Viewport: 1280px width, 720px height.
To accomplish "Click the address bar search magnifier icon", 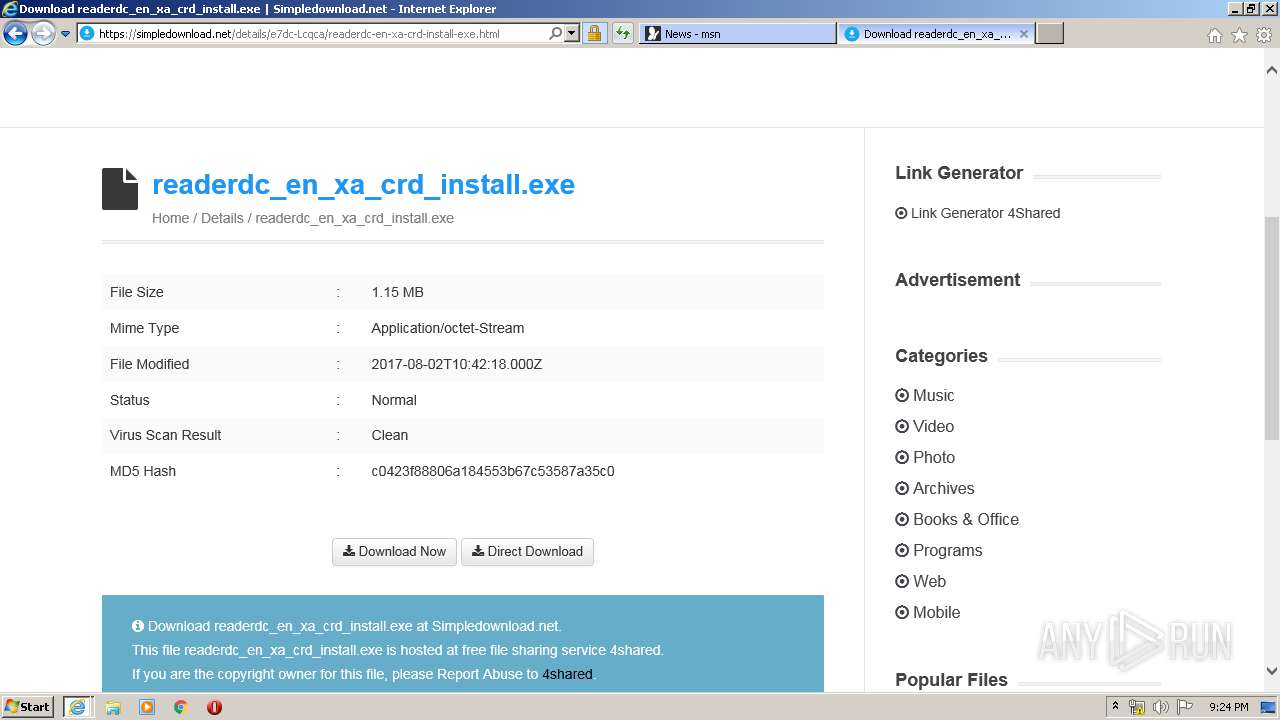I will pyautogui.click(x=556, y=34).
